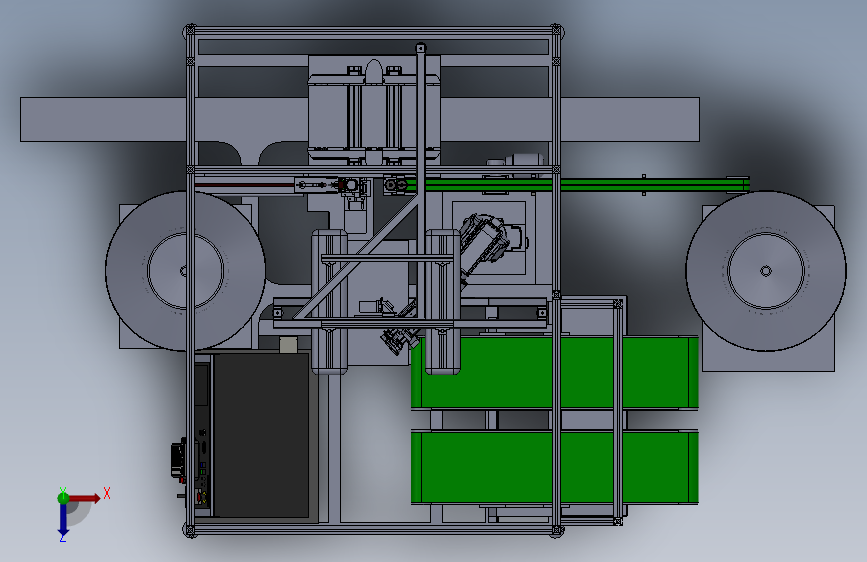This screenshot has height=562, width=867.
Task: Select the black control cabinet box
Action: tap(261, 436)
